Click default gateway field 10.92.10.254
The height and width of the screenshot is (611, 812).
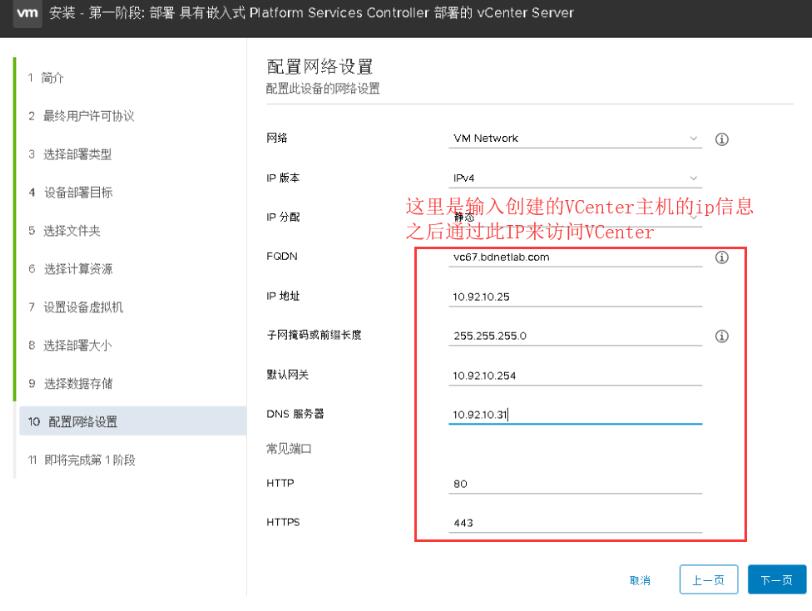pos(575,375)
